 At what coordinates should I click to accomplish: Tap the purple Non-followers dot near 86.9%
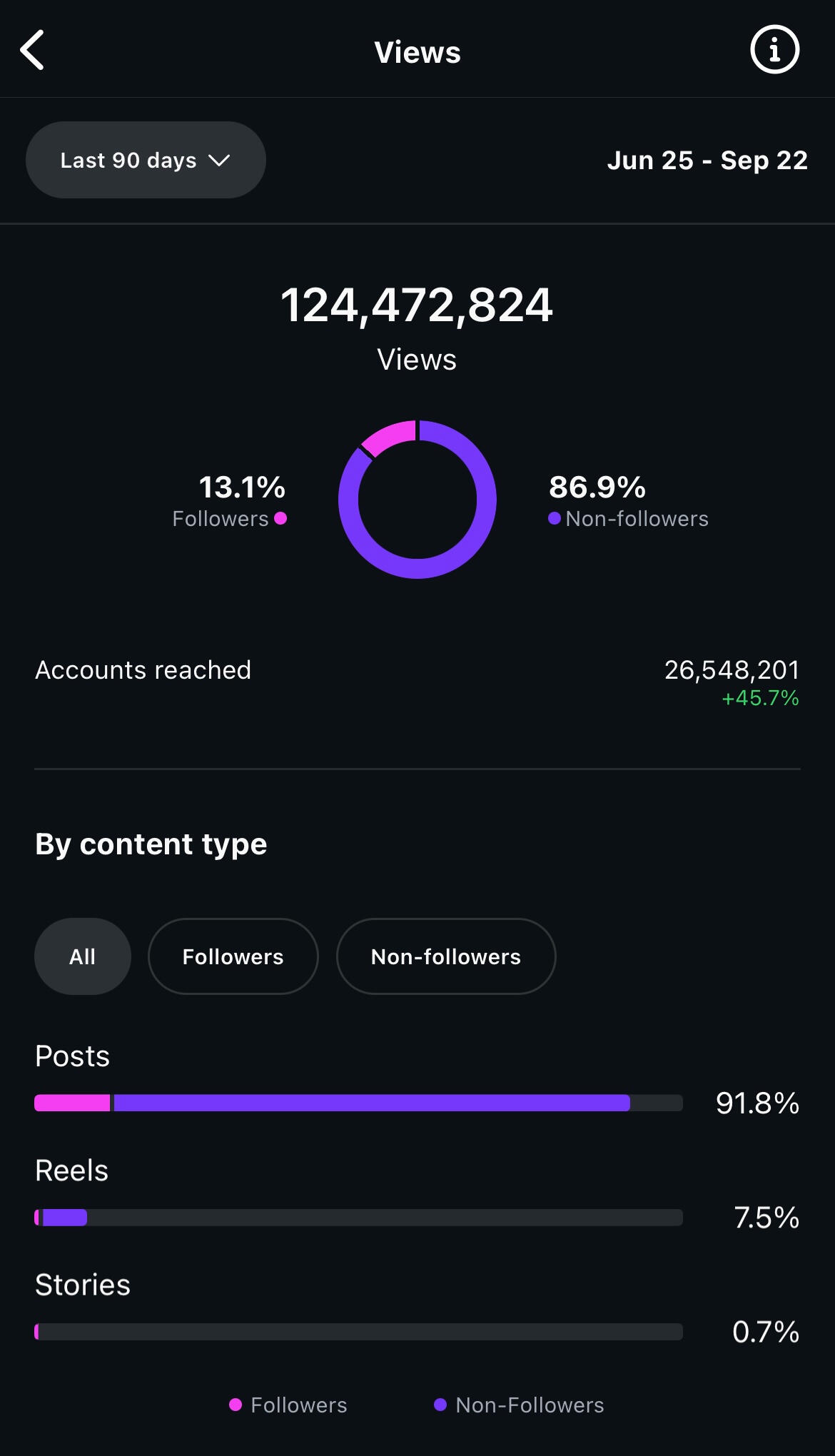point(554,519)
